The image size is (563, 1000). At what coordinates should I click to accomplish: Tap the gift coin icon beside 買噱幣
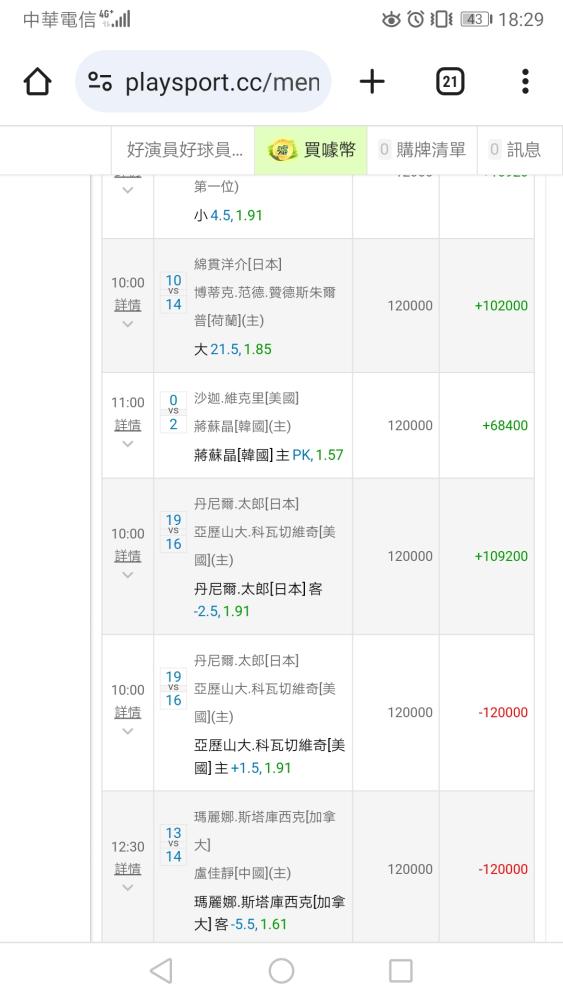(281, 151)
